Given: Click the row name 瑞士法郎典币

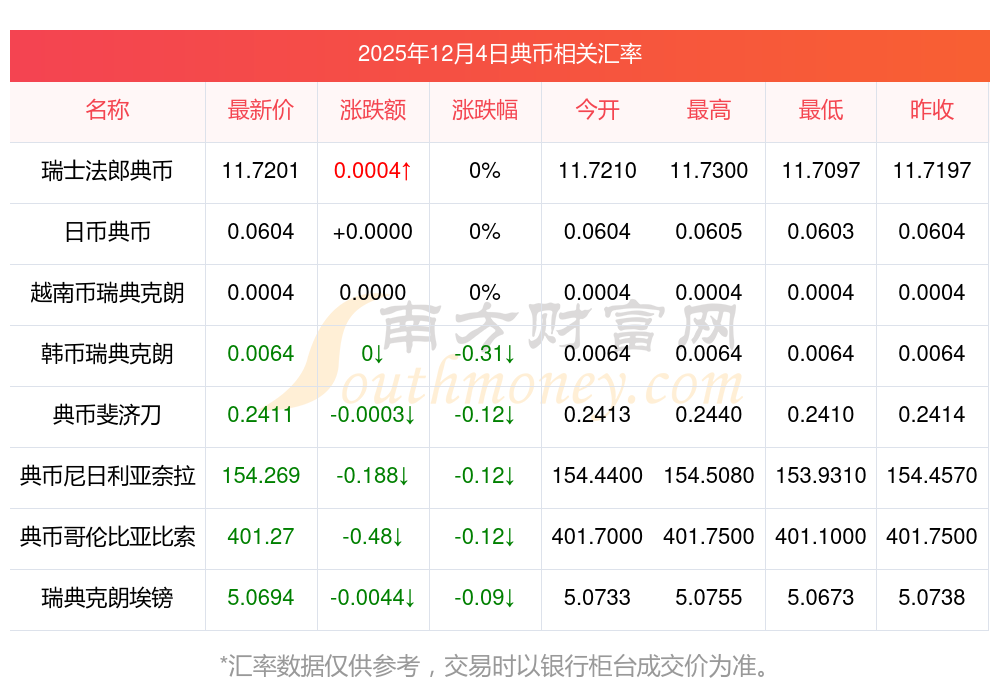Looking at the screenshot, I should click(107, 171).
